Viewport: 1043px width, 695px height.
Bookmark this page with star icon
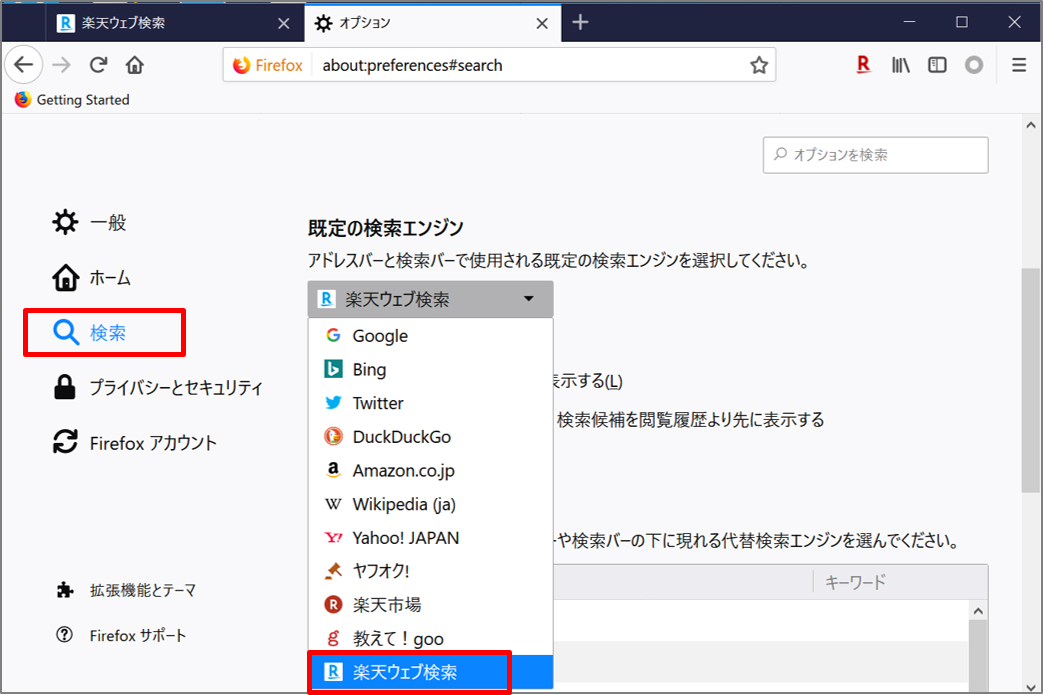coord(759,66)
